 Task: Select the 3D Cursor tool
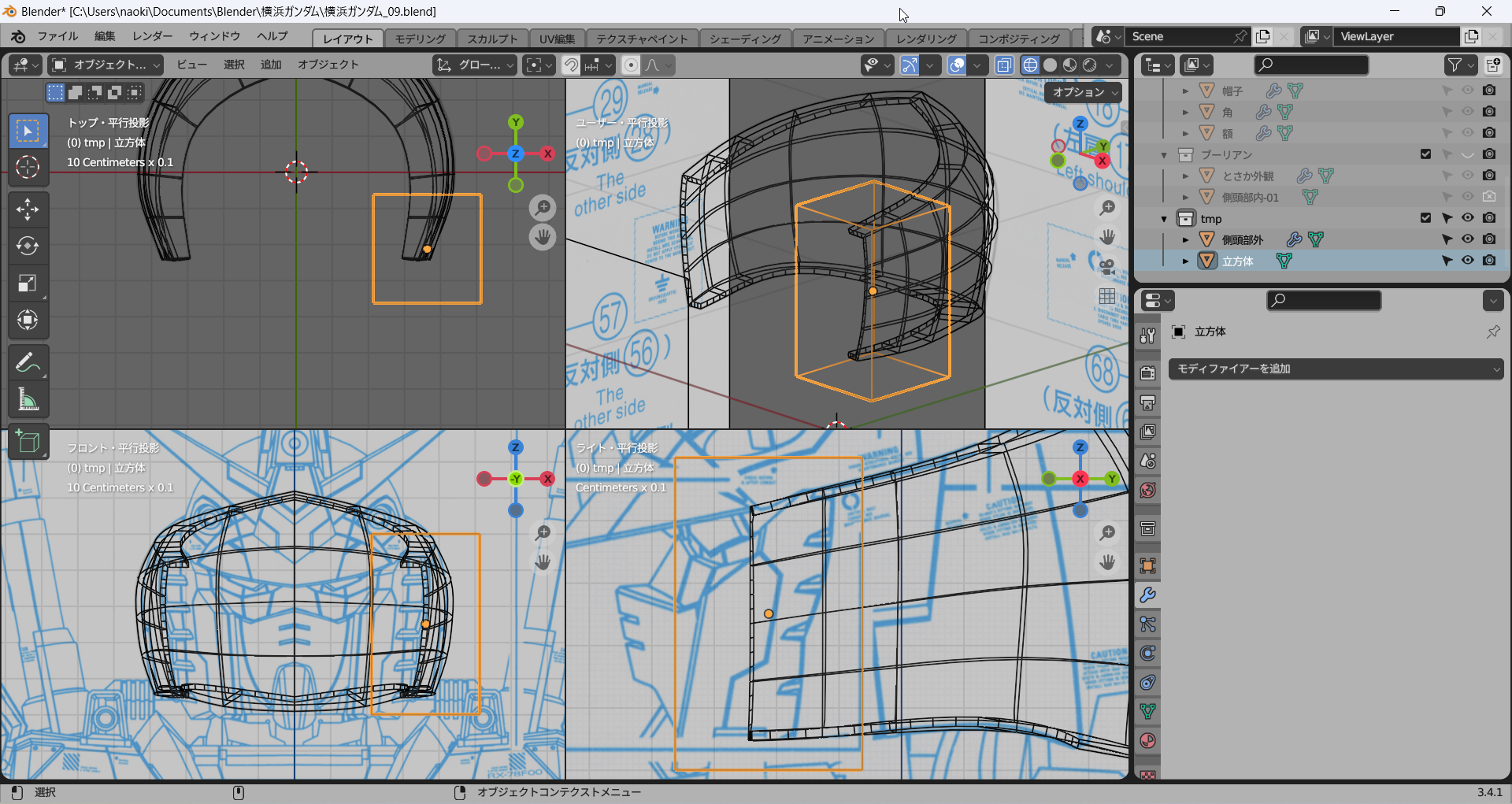click(x=28, y=167)
